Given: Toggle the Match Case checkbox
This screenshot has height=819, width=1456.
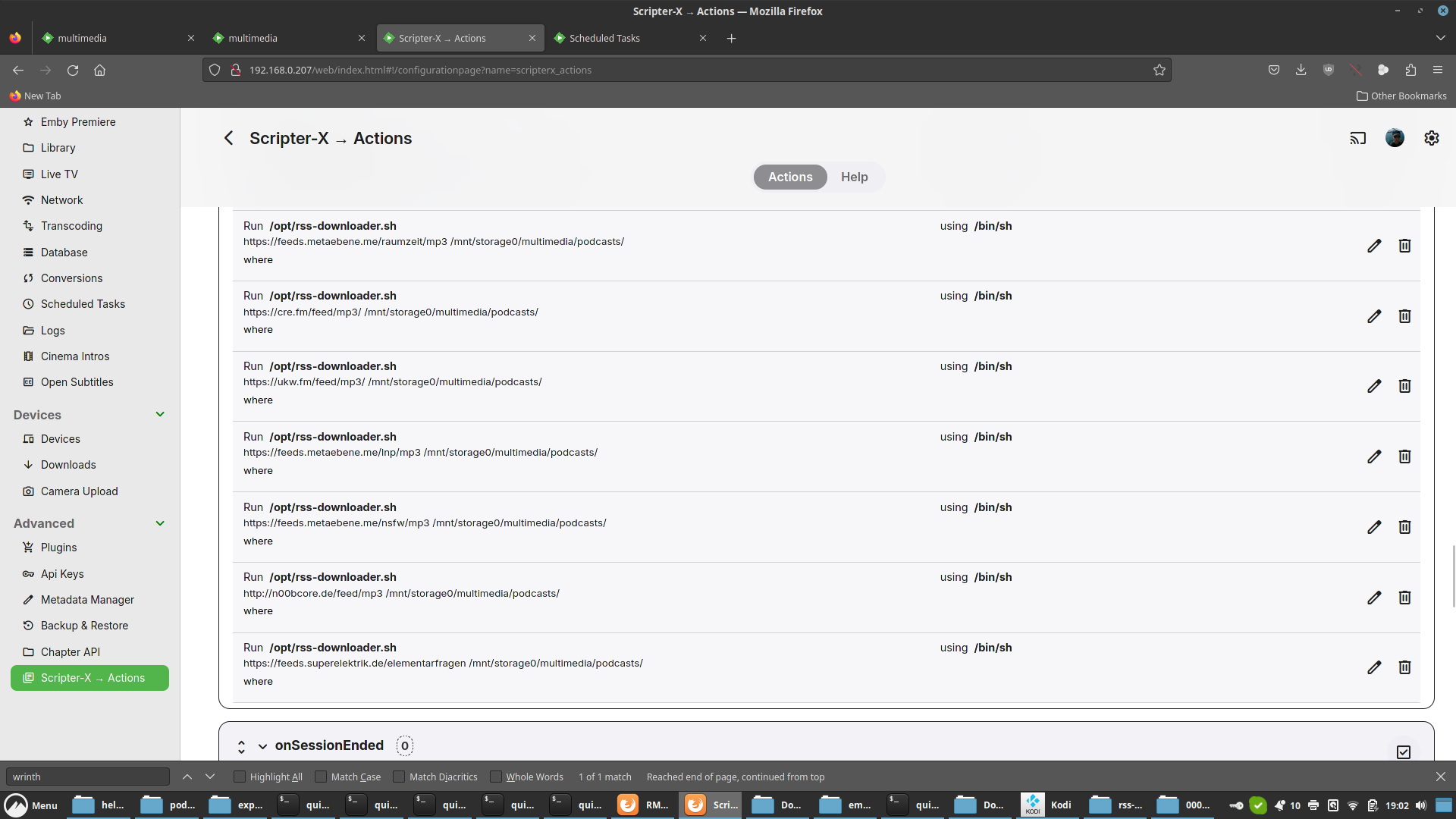Looking at the screenshot, I should [x=321, y=777].
